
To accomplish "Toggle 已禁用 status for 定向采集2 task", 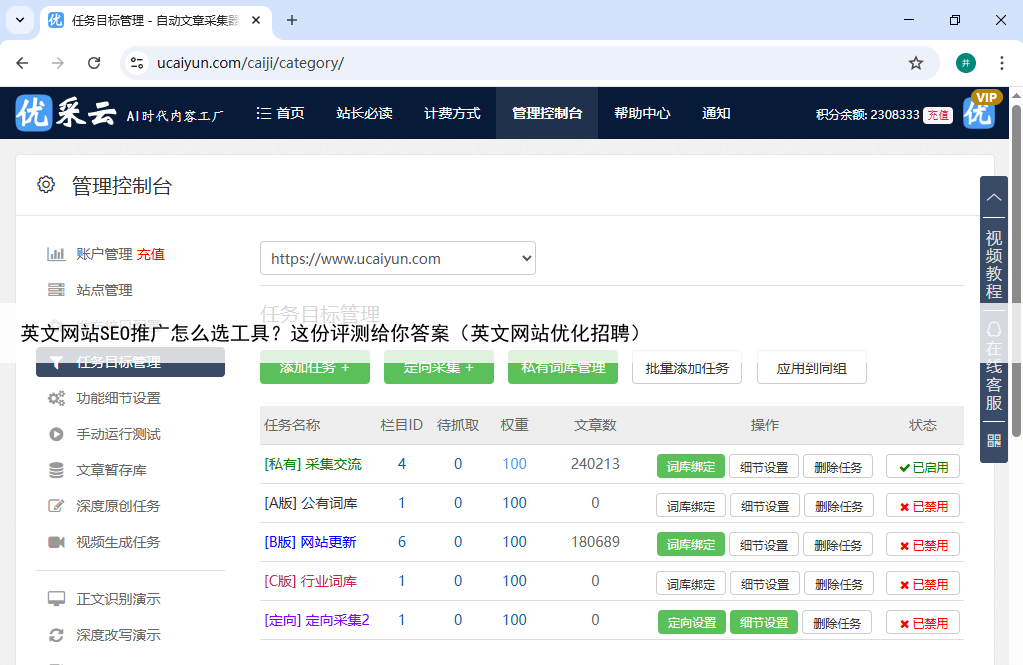I will (x=922, y=623).
